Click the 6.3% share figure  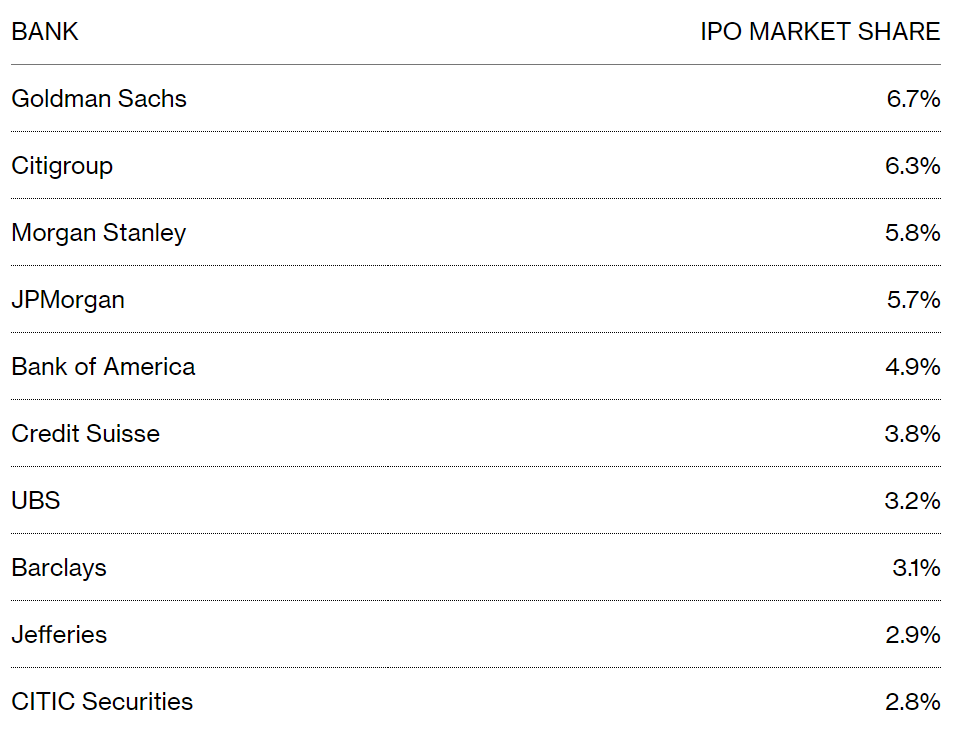coord(913,166)
